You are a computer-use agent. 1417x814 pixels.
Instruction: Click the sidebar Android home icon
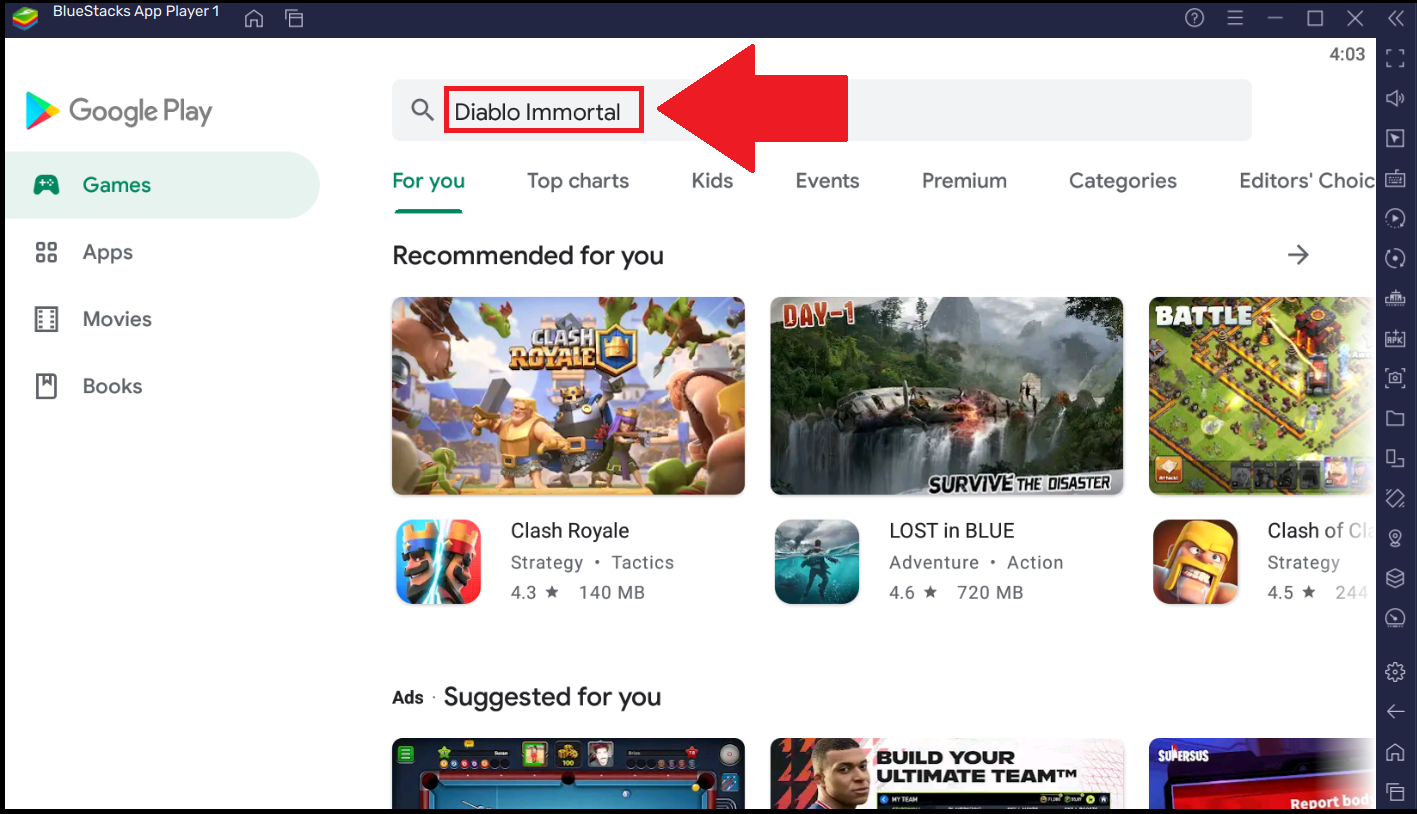1395,752
